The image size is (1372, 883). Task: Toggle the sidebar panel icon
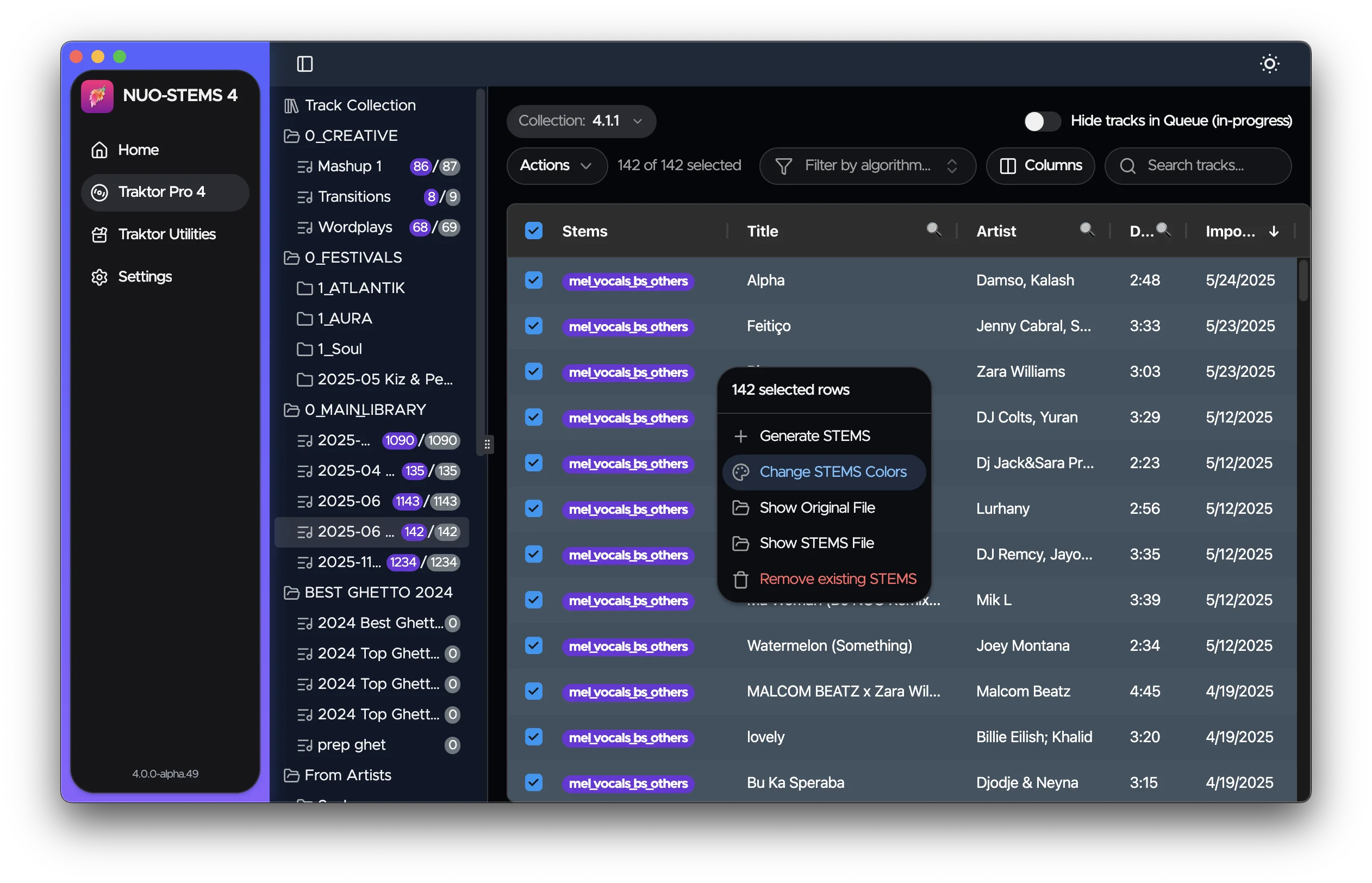(304, 64)
